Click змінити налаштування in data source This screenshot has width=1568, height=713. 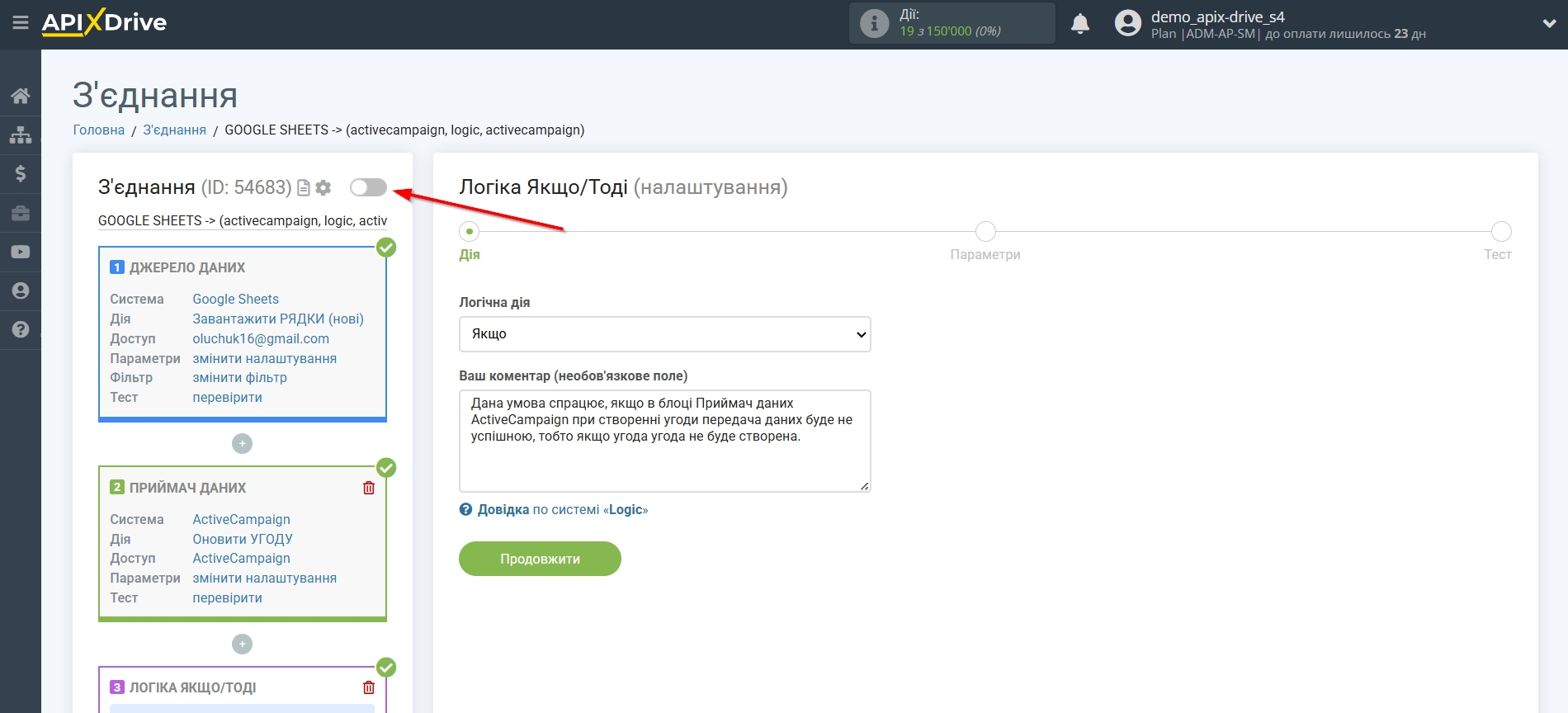click(x=264, y=359)
